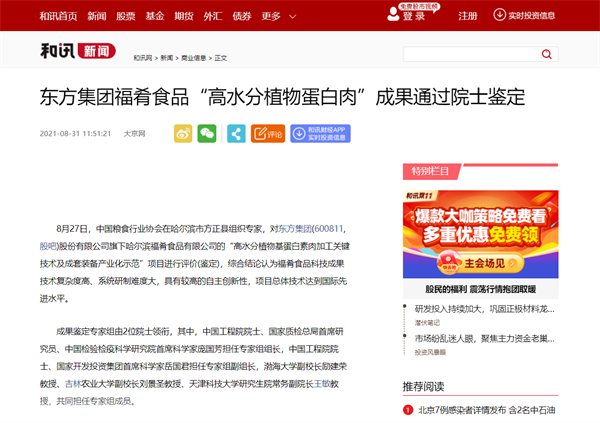Open 债券 in top navigation
600x423 pixels.
(x=242, y=16)
